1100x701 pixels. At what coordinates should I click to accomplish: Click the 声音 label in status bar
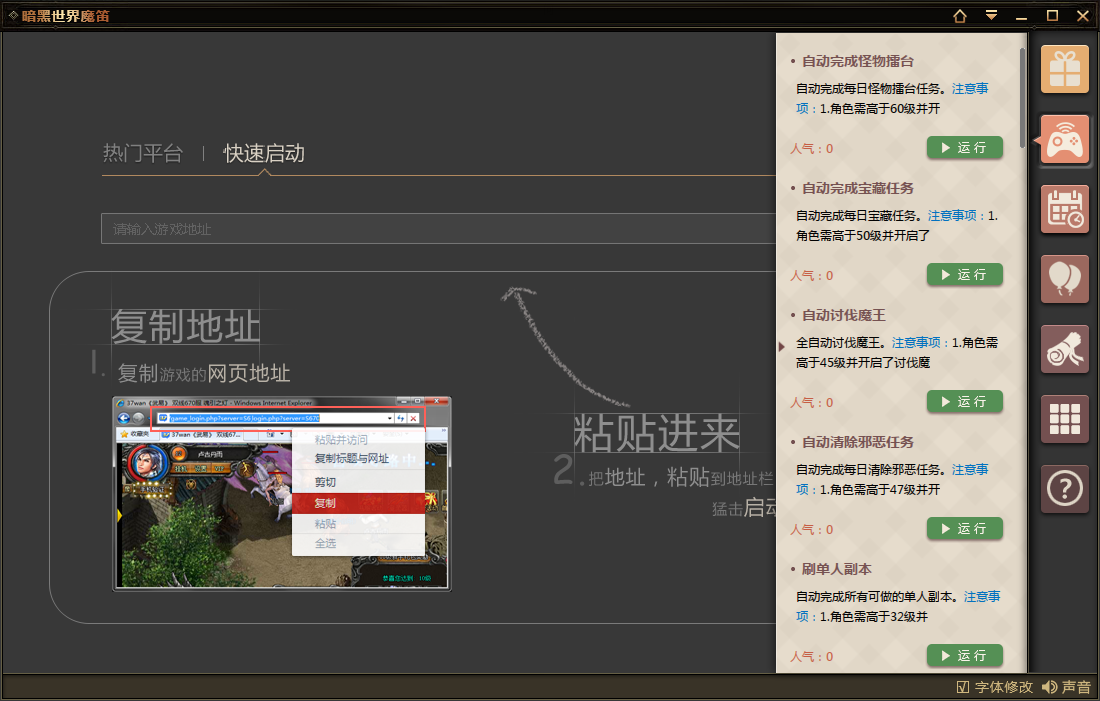coord(1076,687)
